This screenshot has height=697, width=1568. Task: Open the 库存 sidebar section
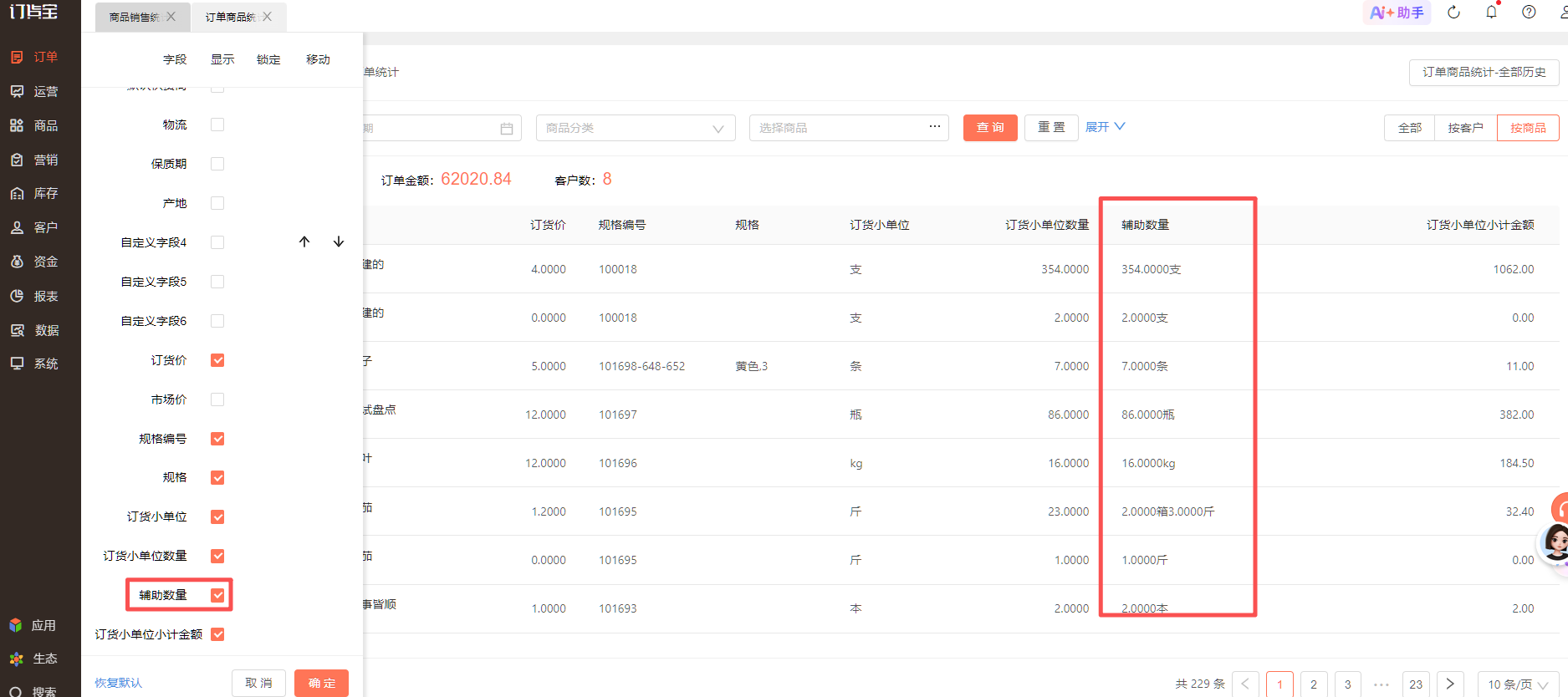tap(34, 193)
